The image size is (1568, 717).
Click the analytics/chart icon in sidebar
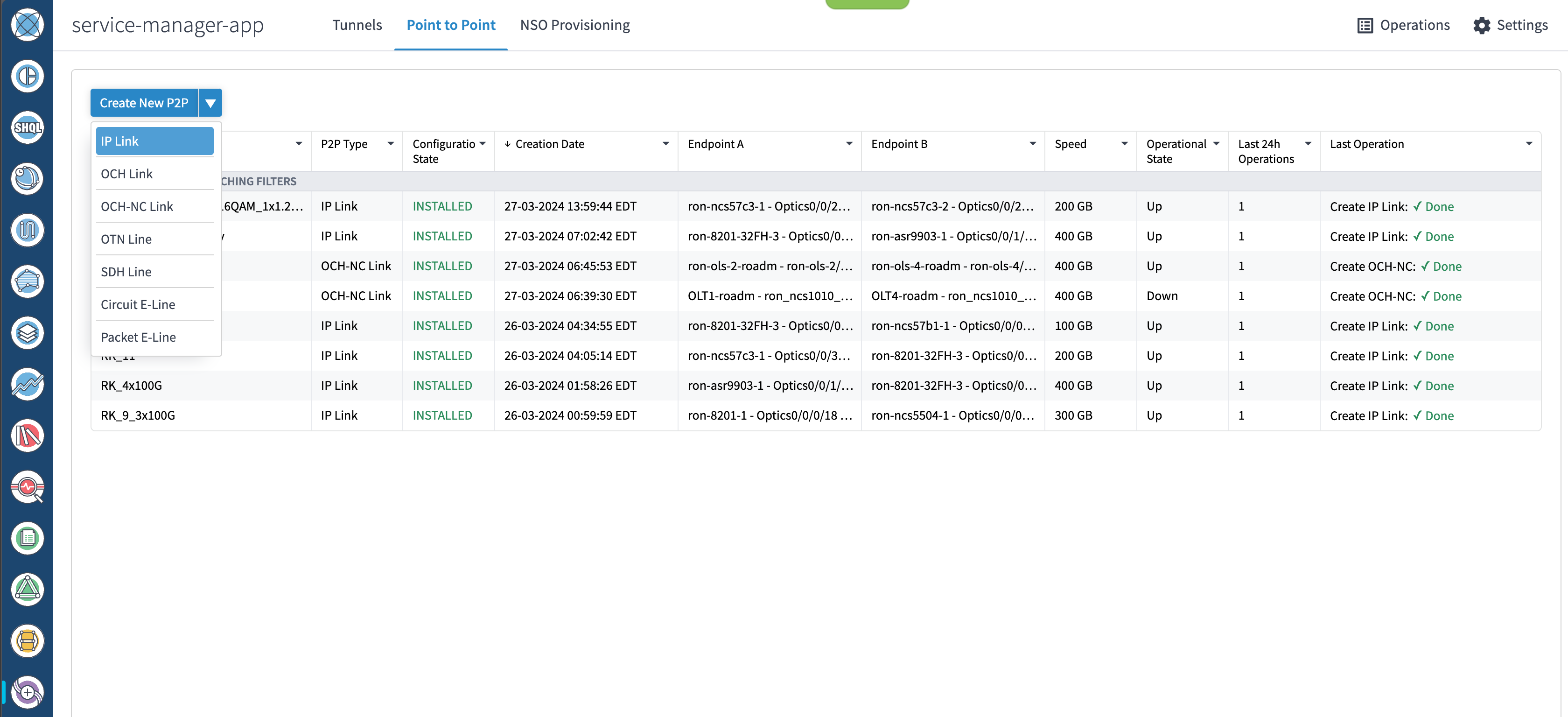point(27,383)
